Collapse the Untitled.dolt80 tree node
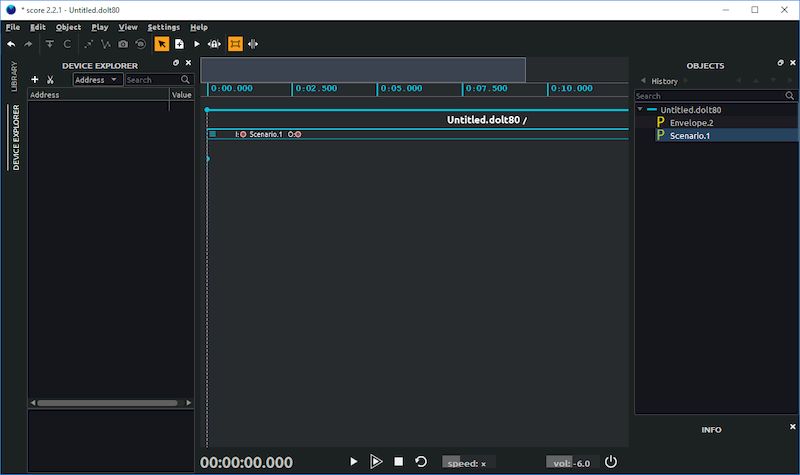This screenshot has height=475, width=800. (640, 110)
